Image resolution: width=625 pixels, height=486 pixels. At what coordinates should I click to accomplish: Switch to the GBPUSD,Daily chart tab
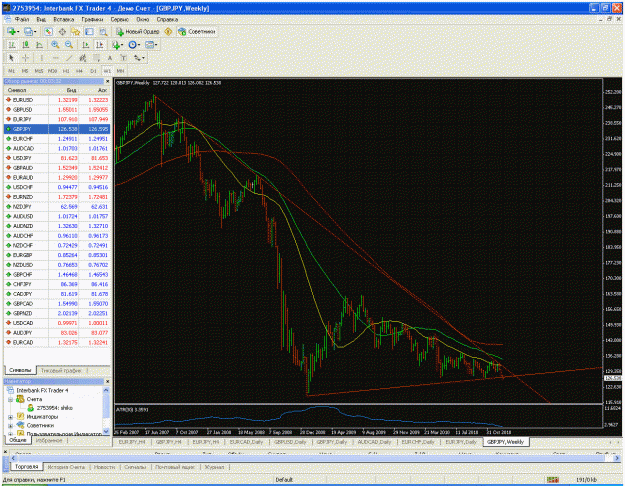[x=290, y=442]
